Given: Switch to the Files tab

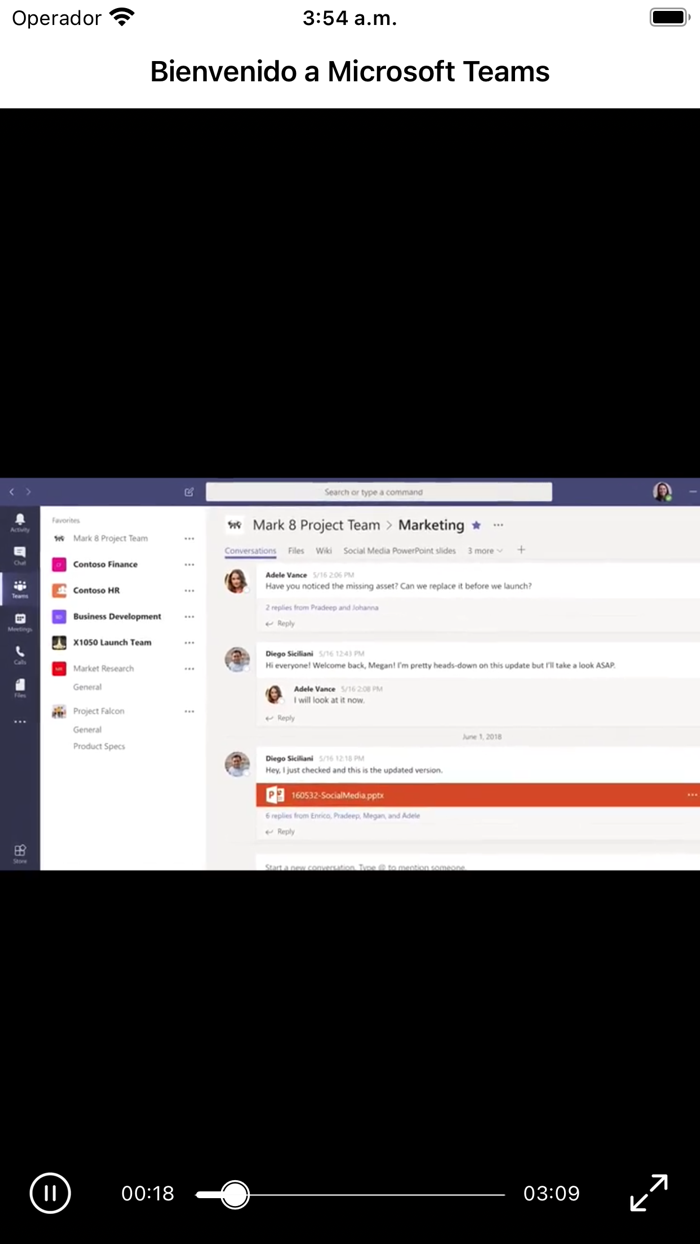Looking at the screenshot, I should [x=296, y=551].
